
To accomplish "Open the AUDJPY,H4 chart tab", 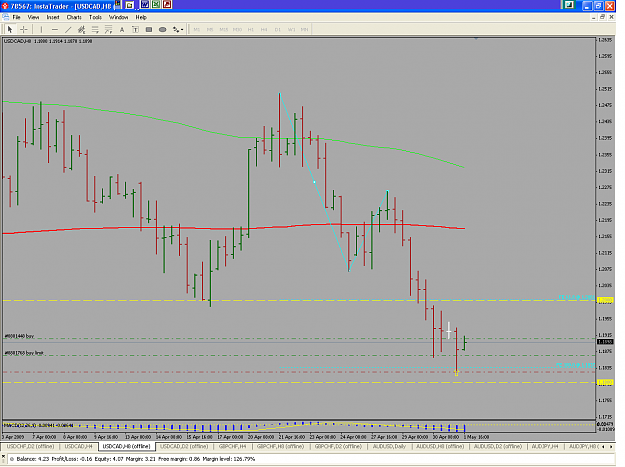I will click(545, 447).
